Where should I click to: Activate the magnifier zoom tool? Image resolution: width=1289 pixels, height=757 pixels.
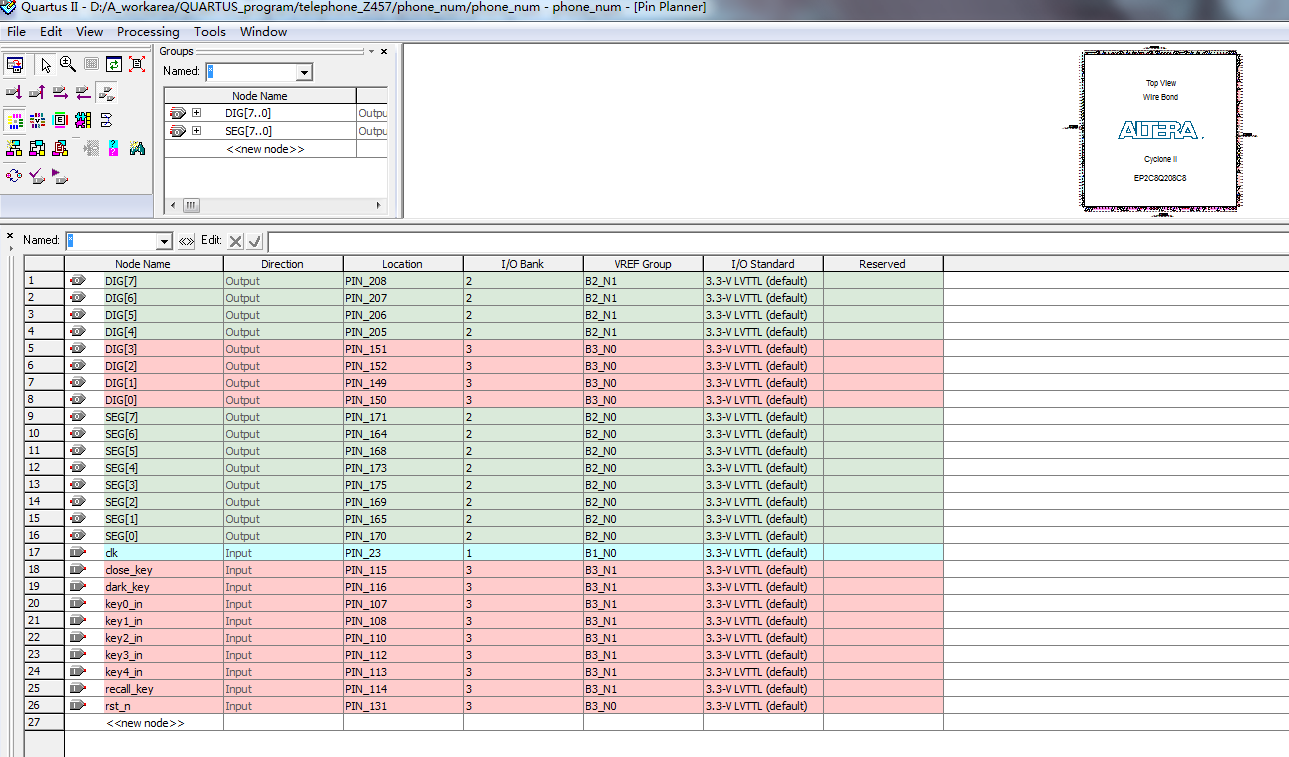67,65
